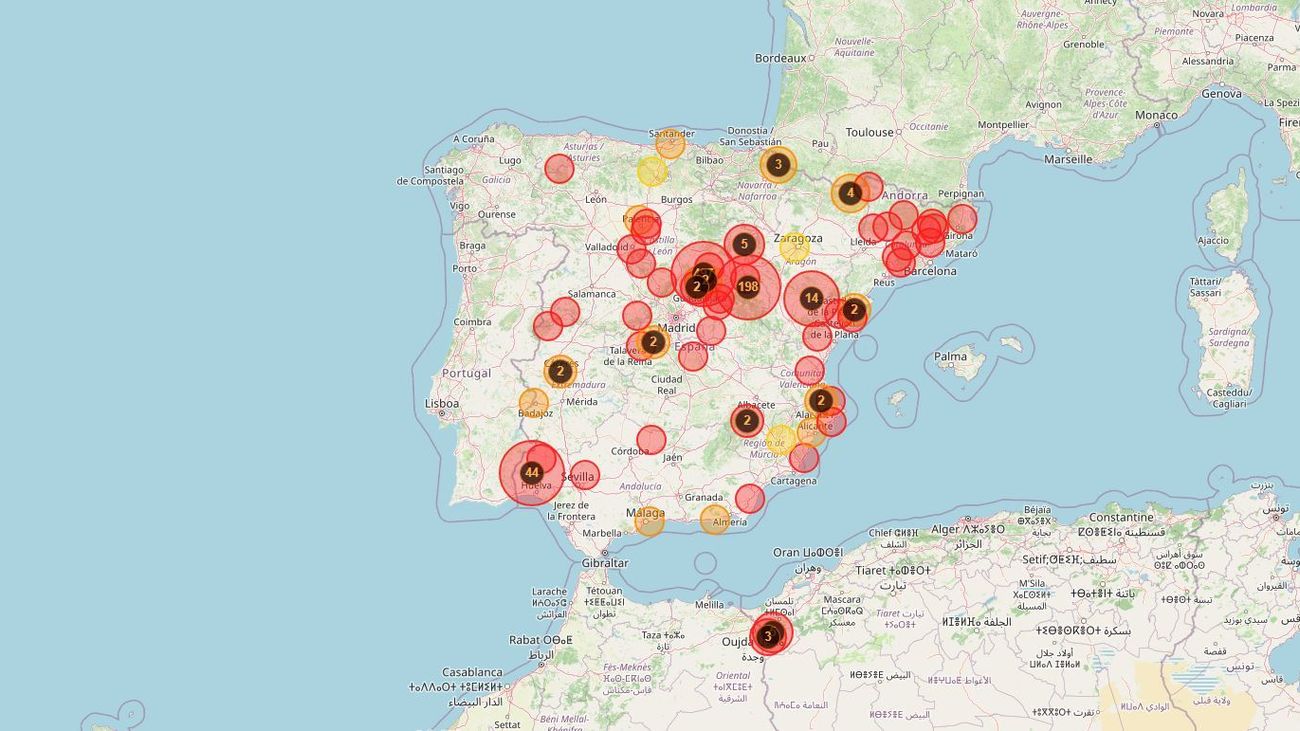Click the 2 cluster north of Alicante
The image size is (1300, 731).
click(821, 401)
